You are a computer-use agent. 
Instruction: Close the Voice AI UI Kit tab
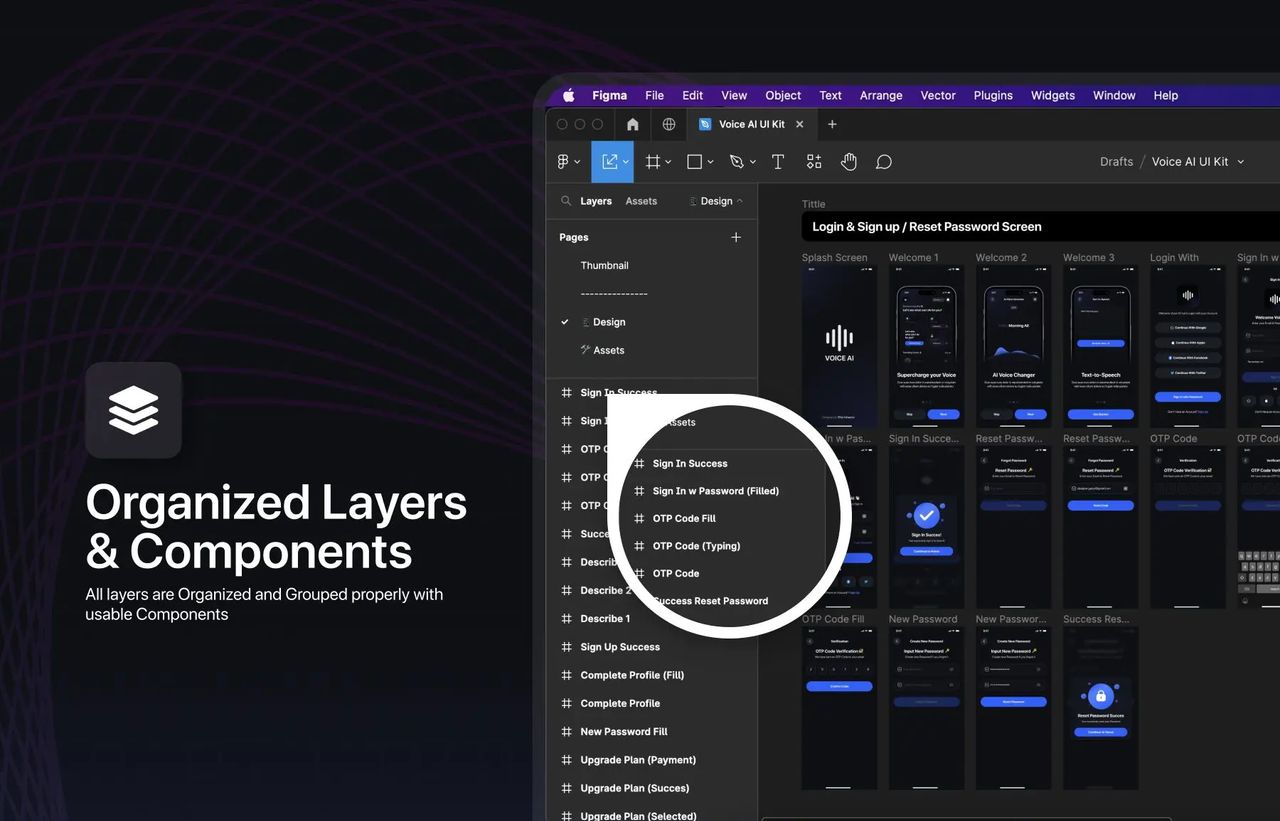[799, 125]
